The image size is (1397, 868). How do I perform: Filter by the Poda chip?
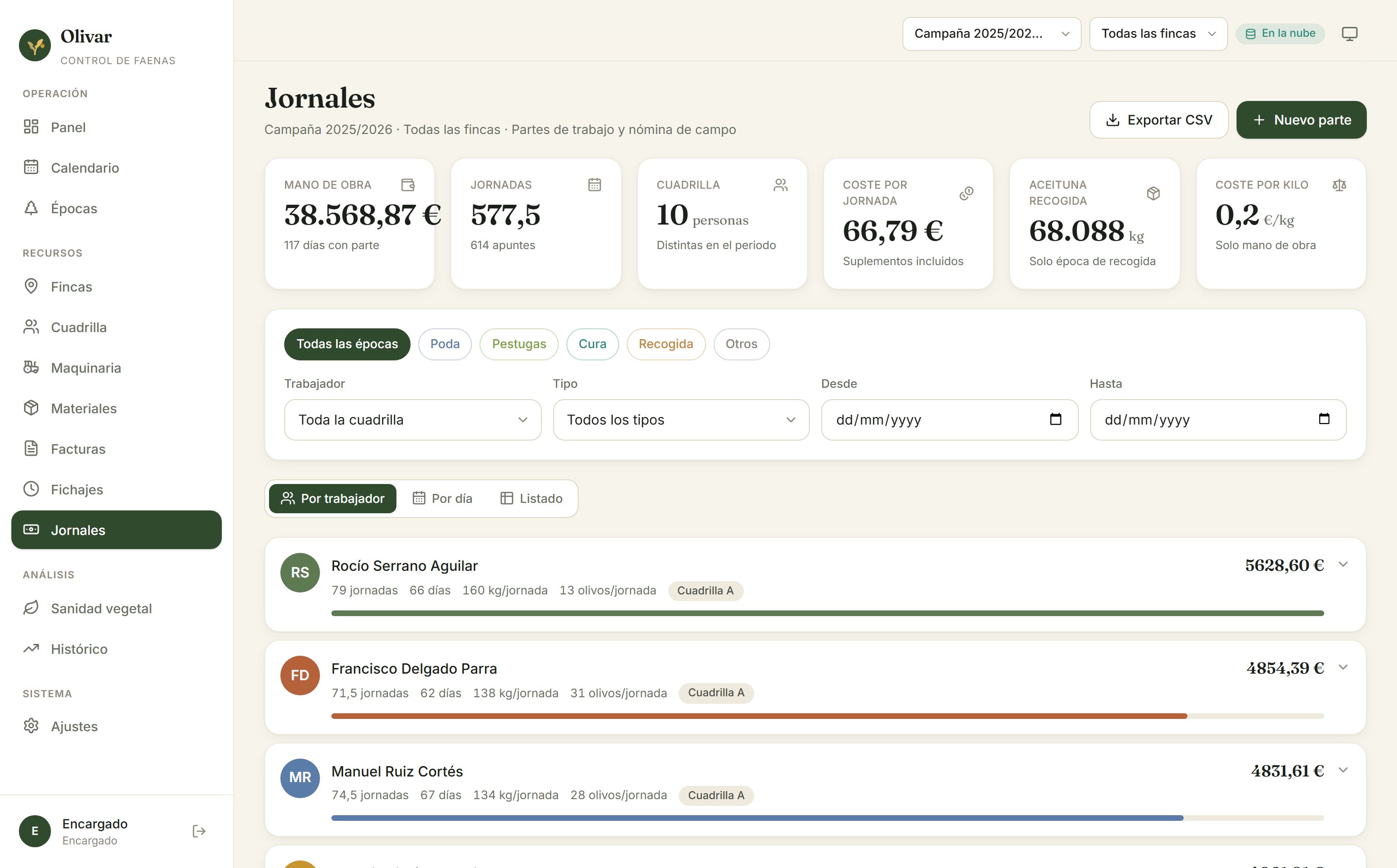pos(445,344)
